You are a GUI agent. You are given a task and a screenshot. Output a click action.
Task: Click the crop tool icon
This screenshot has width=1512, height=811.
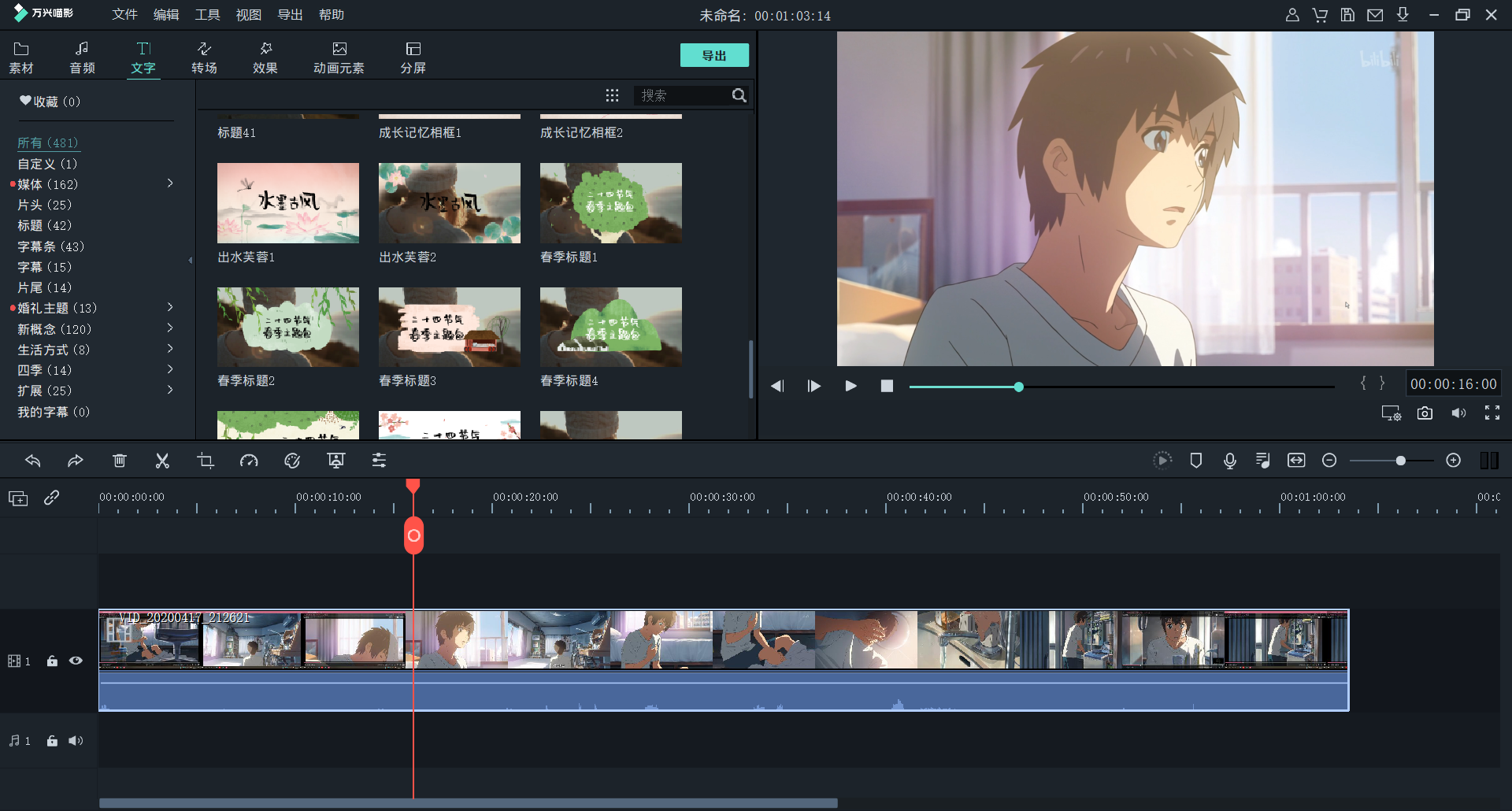coord(206,461)
